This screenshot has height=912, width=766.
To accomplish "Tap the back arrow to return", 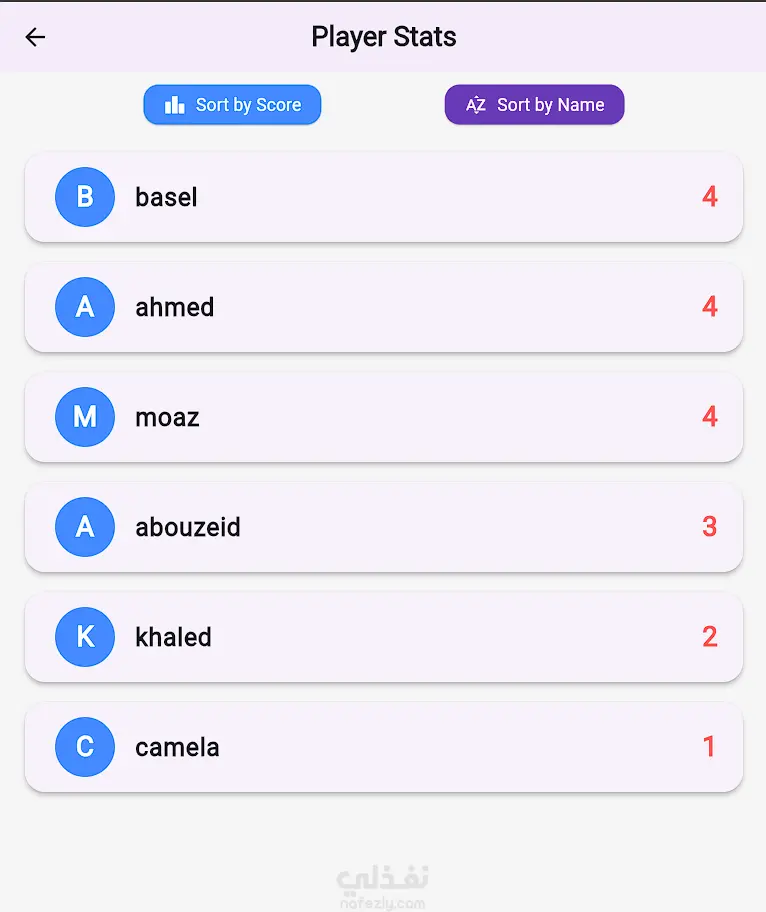I will (x=36, y=37).
